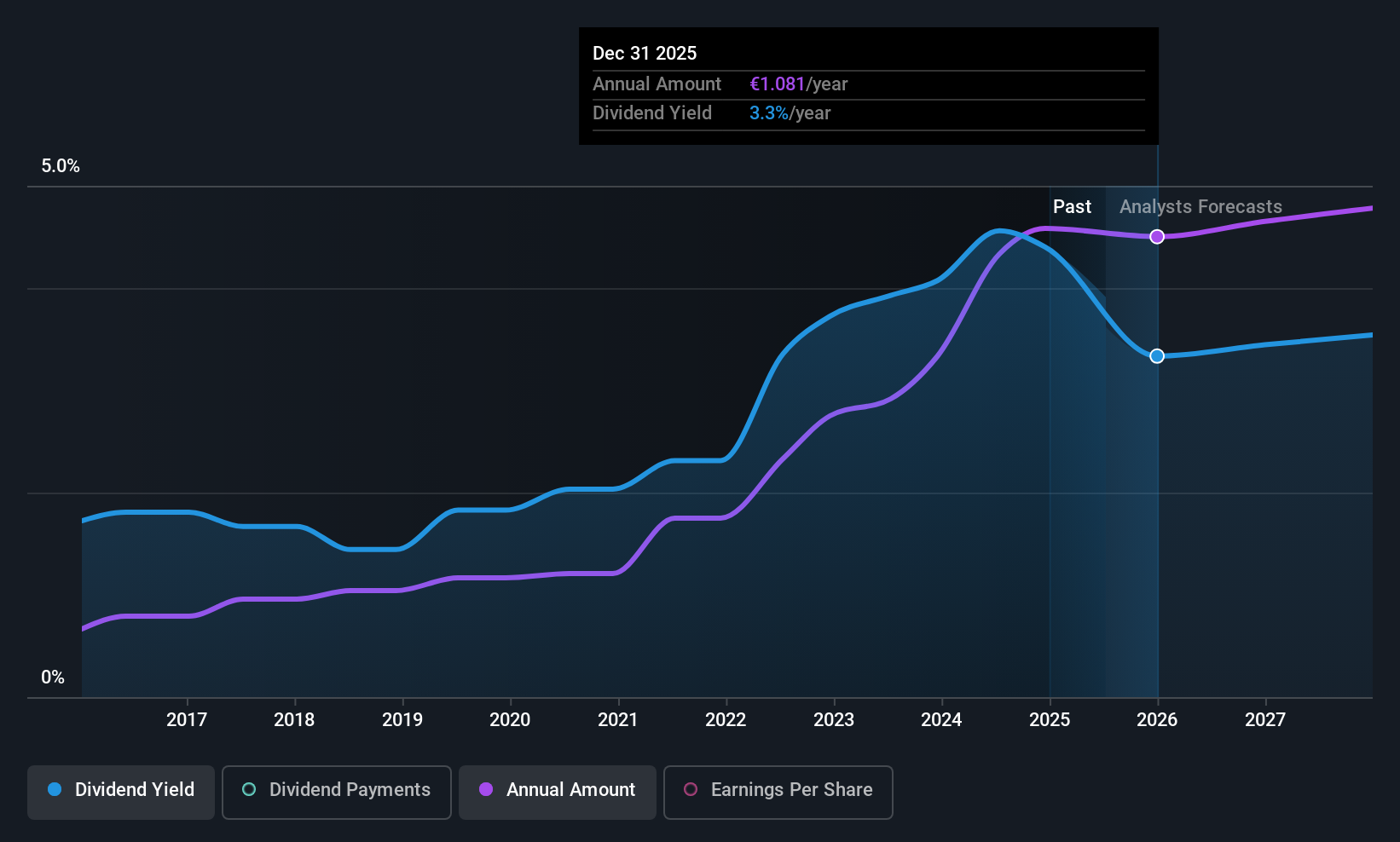This screenshot has height=842, width=1400.
Task: Enable the Dividend Payments series
Action: click(x=337, y=793)
